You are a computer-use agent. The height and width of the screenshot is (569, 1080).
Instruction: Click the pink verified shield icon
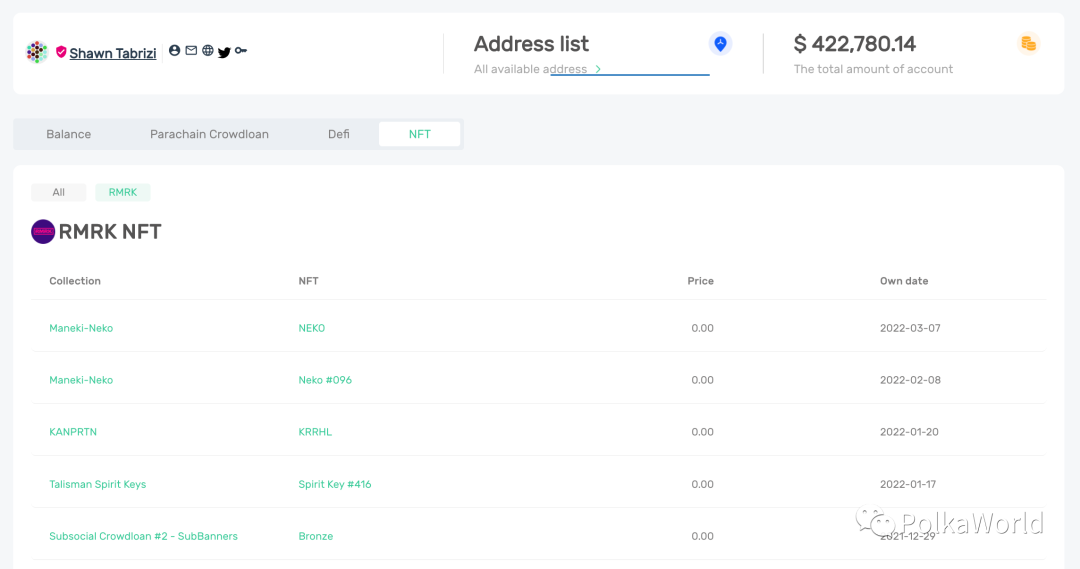[61, 52]
